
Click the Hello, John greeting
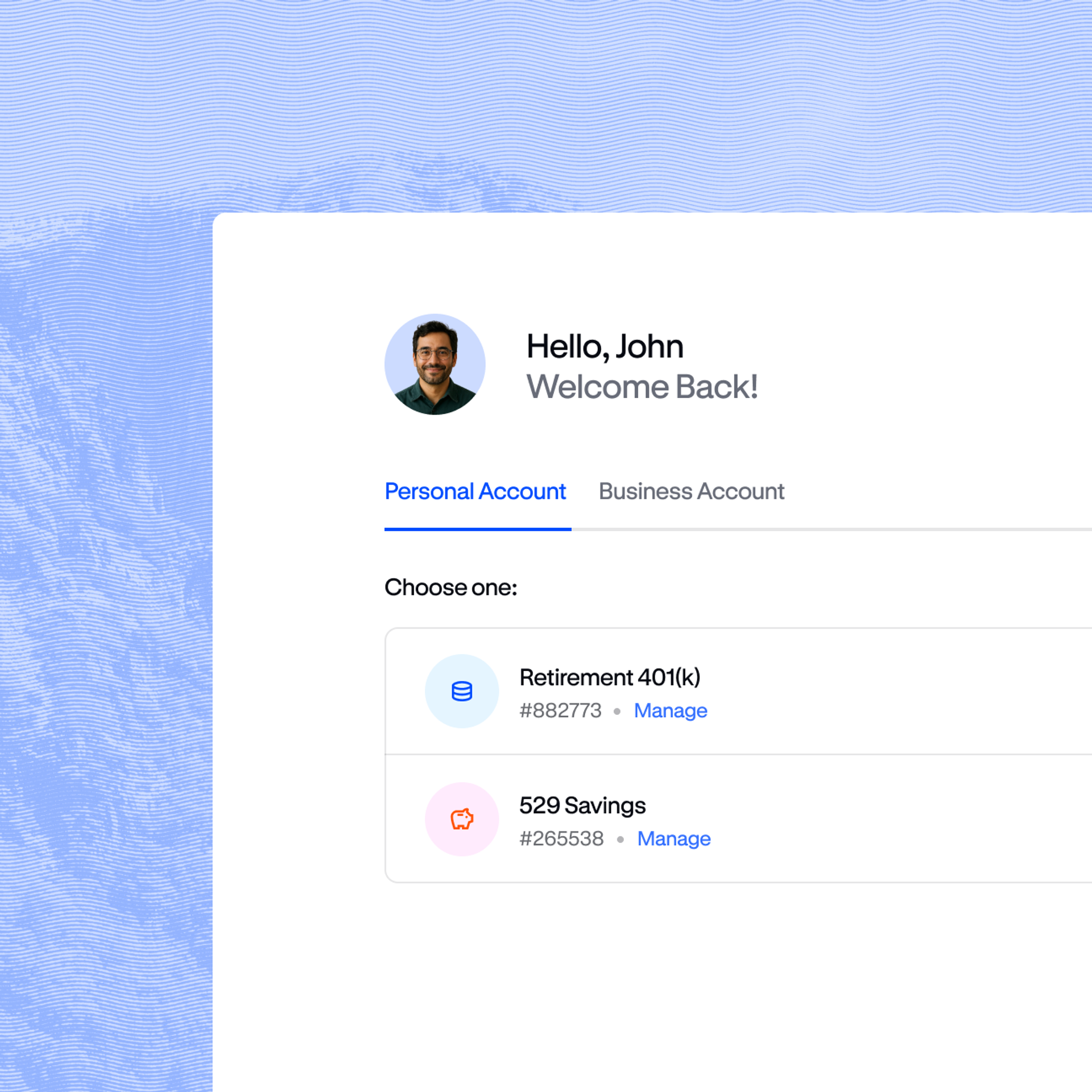tap(605, 347)
